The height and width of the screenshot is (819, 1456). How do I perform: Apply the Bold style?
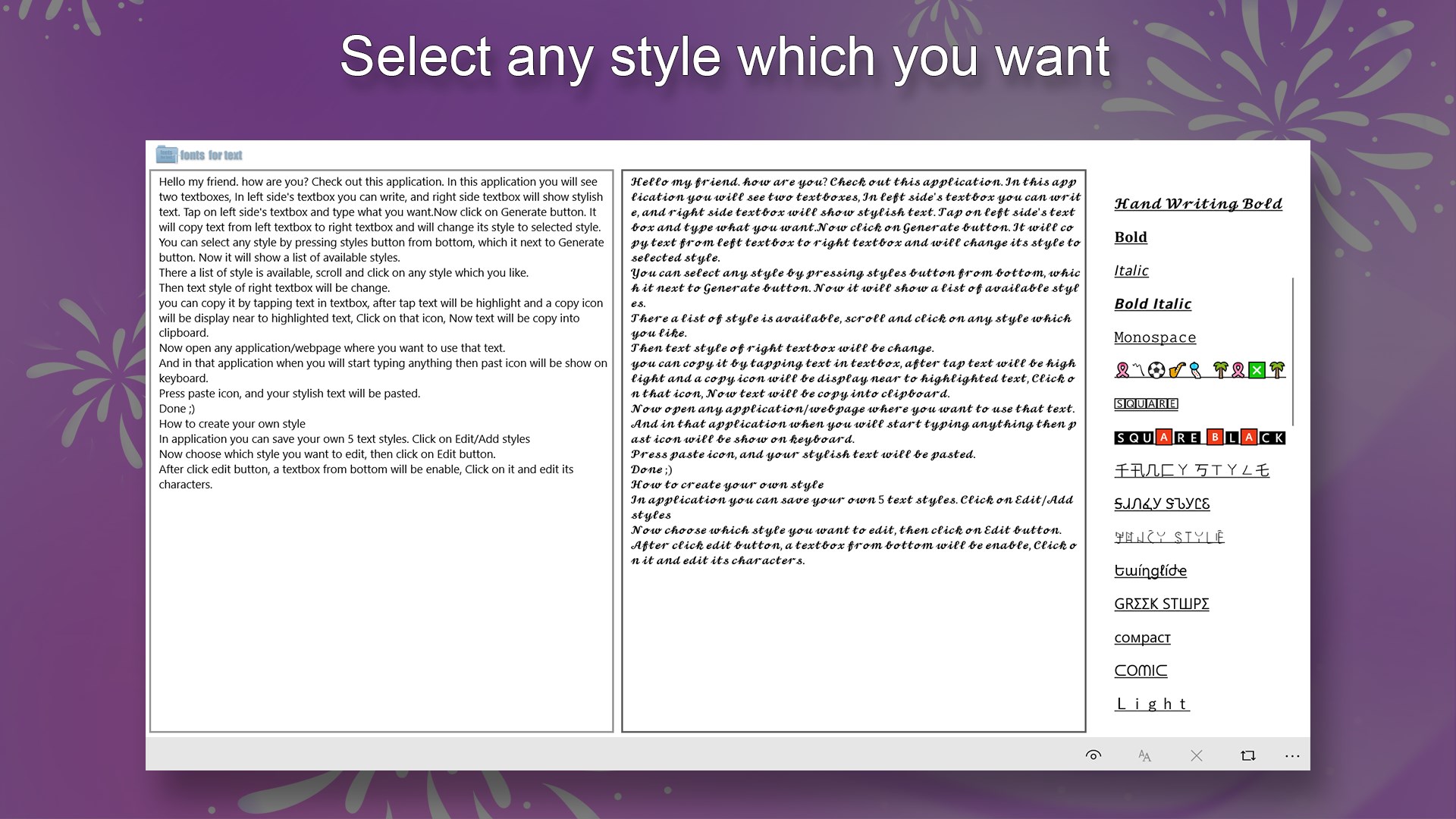tap(1130, 237)
